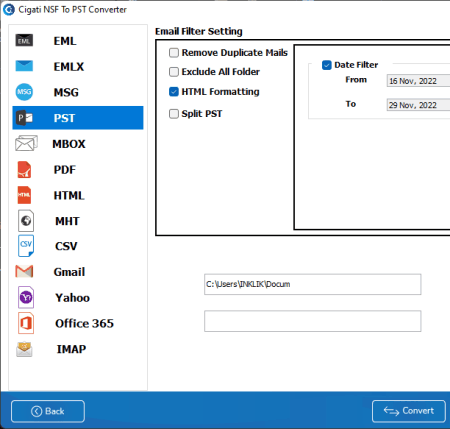Disable the Date Filter checkbox
Image resolution: width=450 pixels, height=429 pixels.
coord(327,65)
